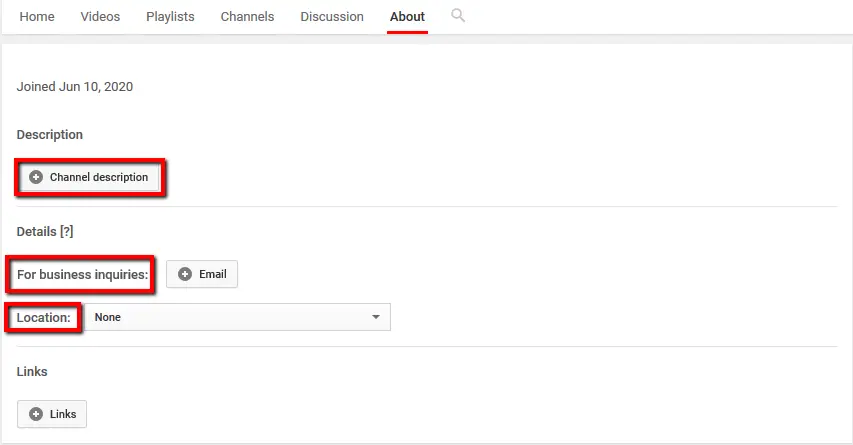The image size is (853, 445).
Task: Go to the Playlists tab
Action: [x=170, y=17]
